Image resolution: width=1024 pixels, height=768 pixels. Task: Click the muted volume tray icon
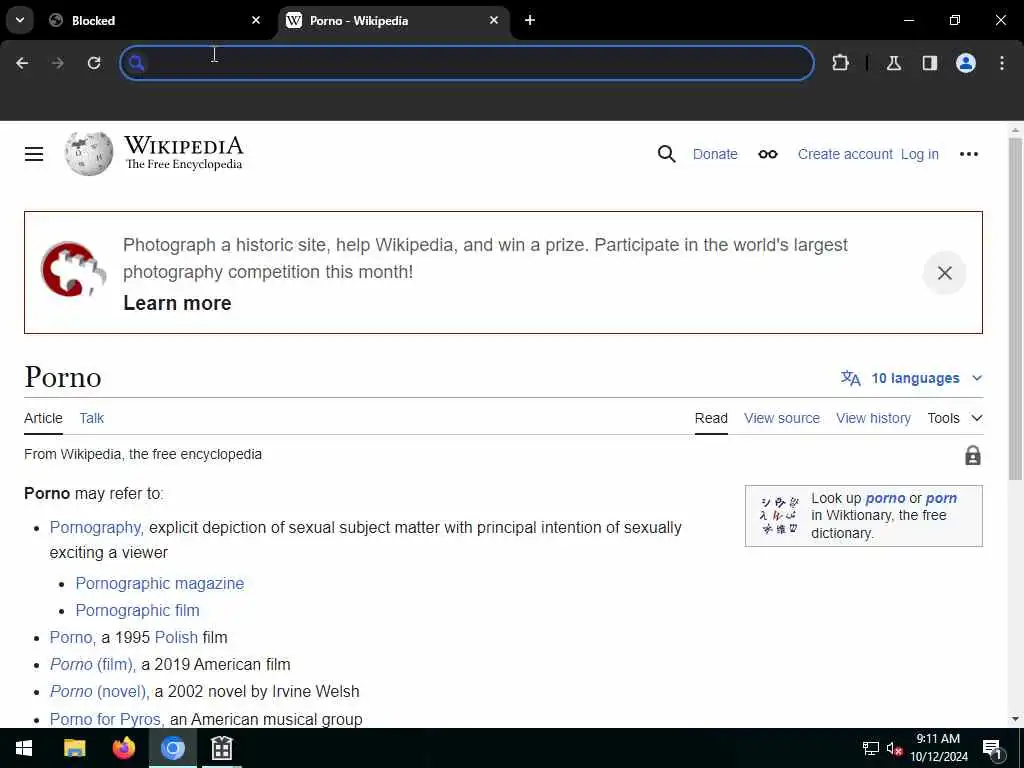point(894,748)
